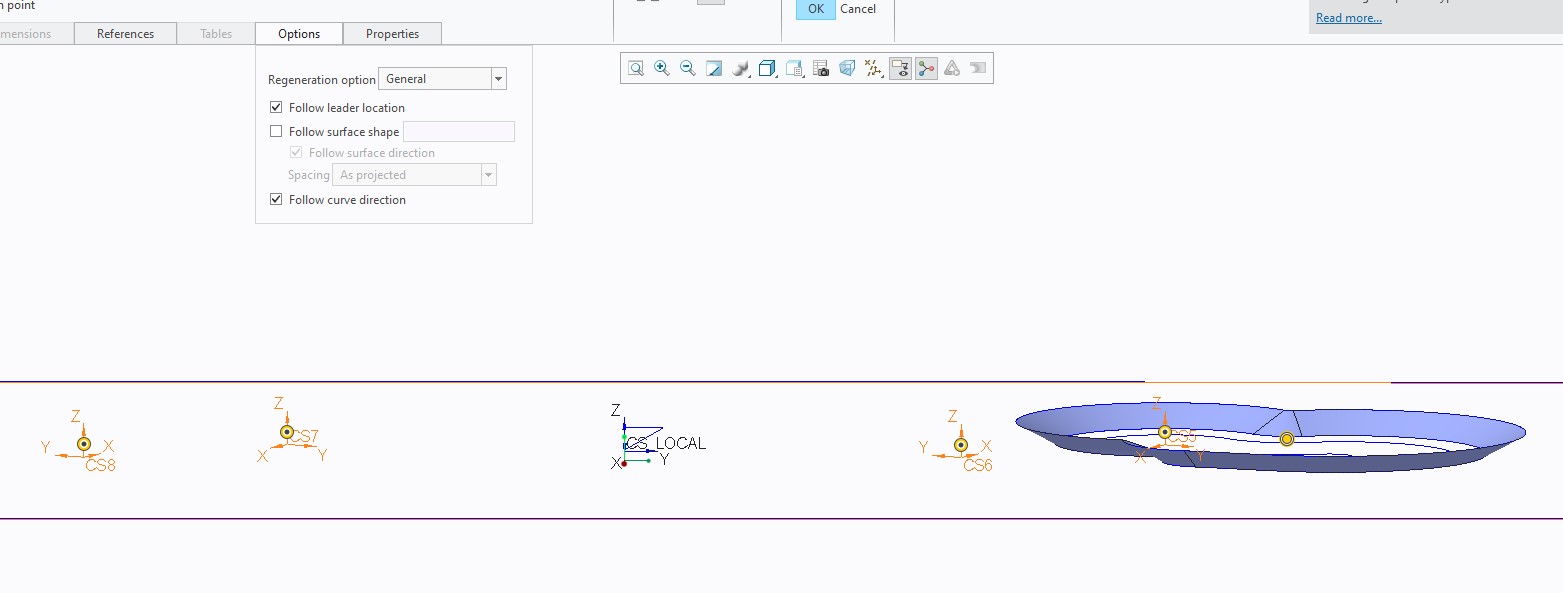Select the Repaint icon

tap(714, 68)
